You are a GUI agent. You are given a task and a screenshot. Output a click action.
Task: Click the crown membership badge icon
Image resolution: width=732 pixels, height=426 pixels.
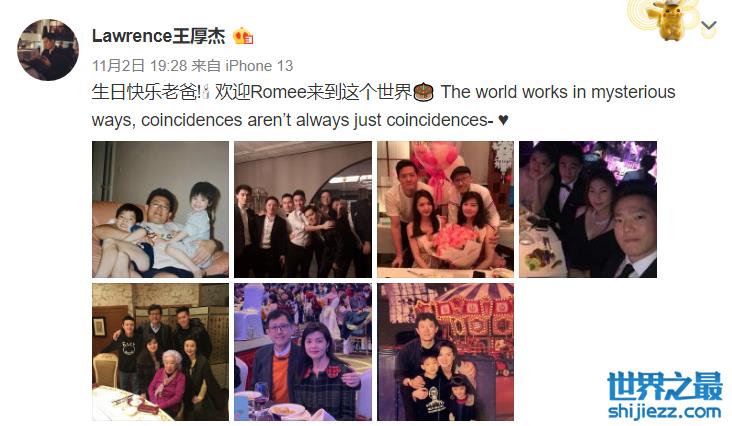(x=243, y=36)
